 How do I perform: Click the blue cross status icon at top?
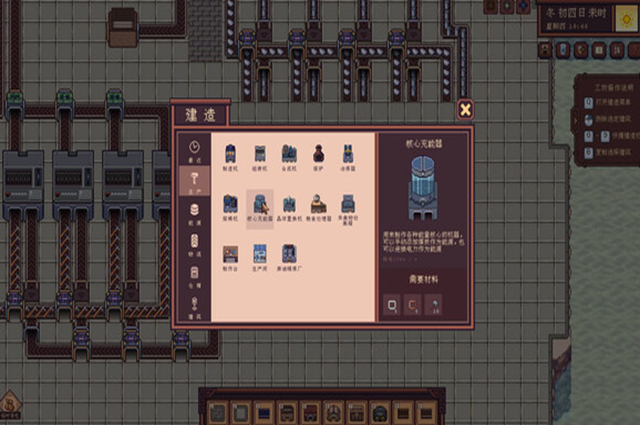pos(524,7)
